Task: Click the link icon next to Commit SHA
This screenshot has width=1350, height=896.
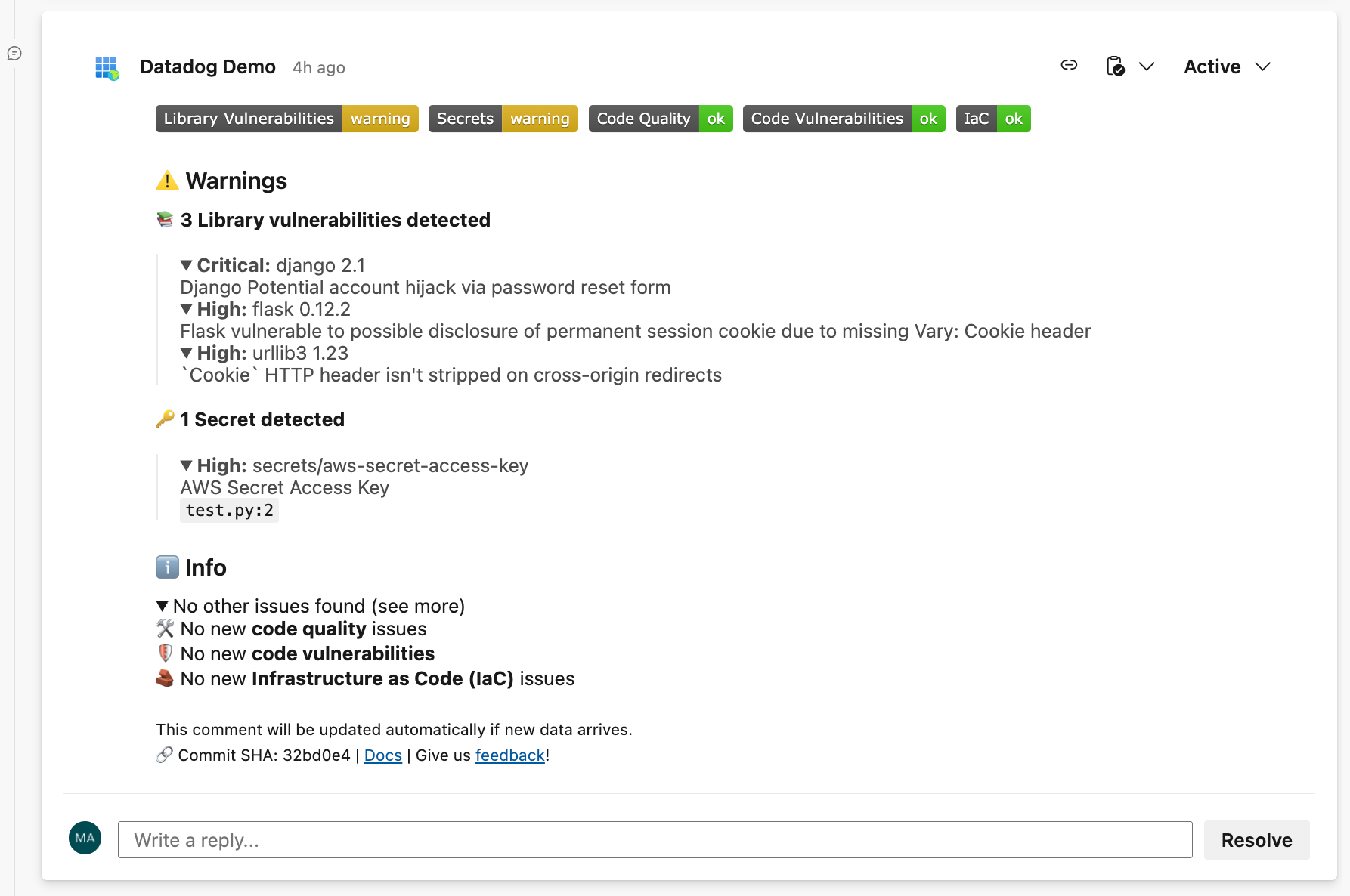Action: 163,754
